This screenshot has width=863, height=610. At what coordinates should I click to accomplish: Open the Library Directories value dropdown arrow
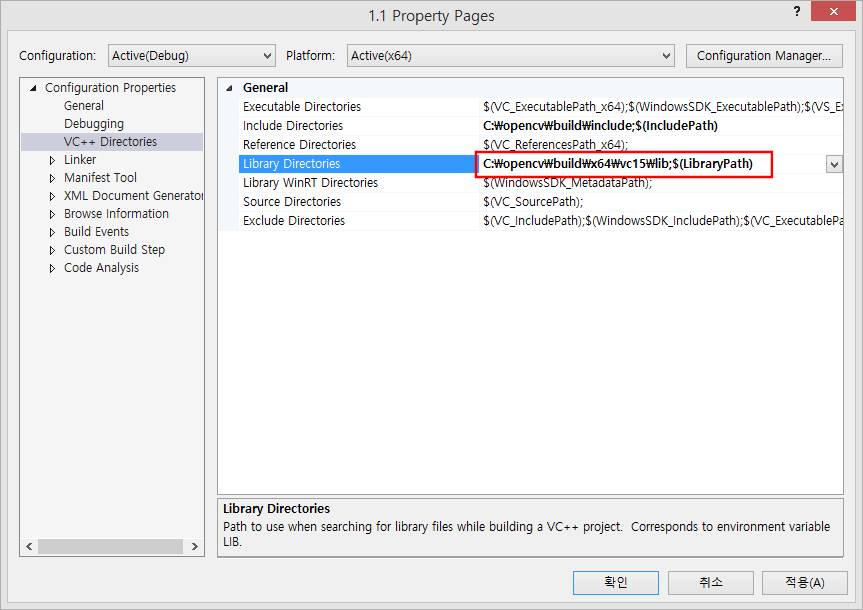(834, 164)
